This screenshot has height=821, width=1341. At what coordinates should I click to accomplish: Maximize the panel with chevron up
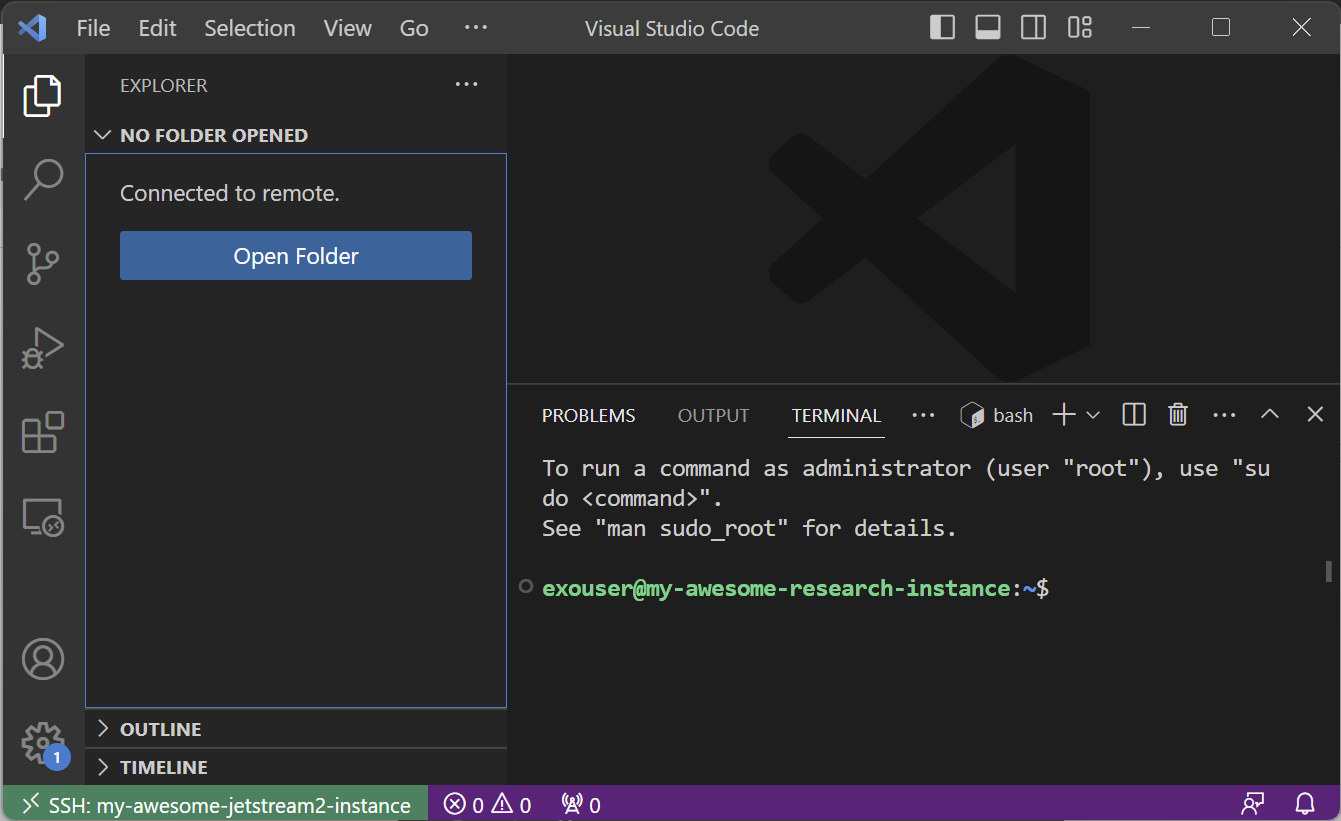coord(1270,414)
